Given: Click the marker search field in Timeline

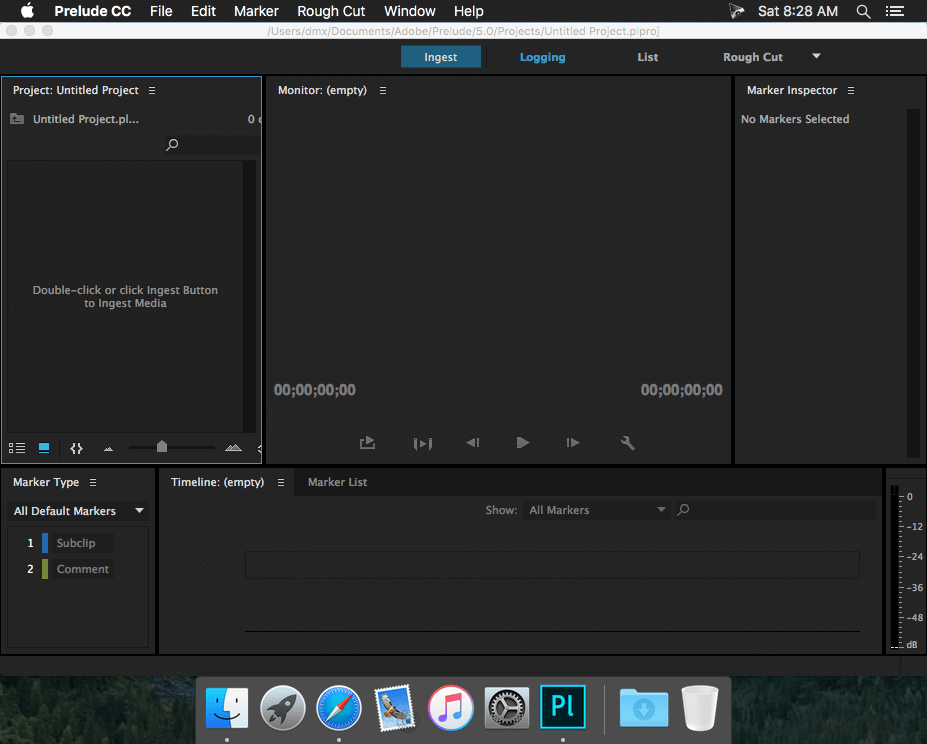Looking at the screenshot, I should (x=774, y=510).
